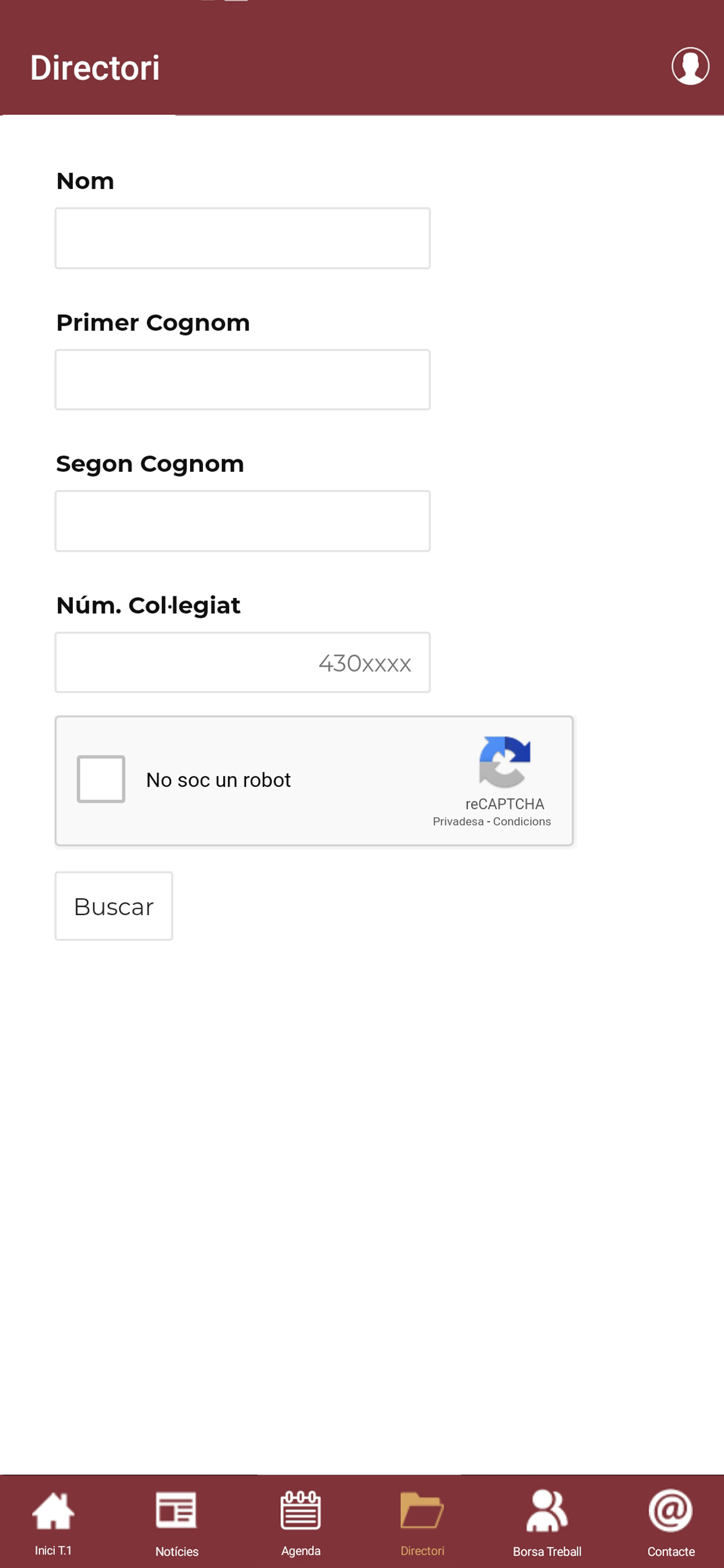Viewport: 724px width, 1568px height.
Task: Focus the Segon Cognom input field
Action: pos(242,521)
